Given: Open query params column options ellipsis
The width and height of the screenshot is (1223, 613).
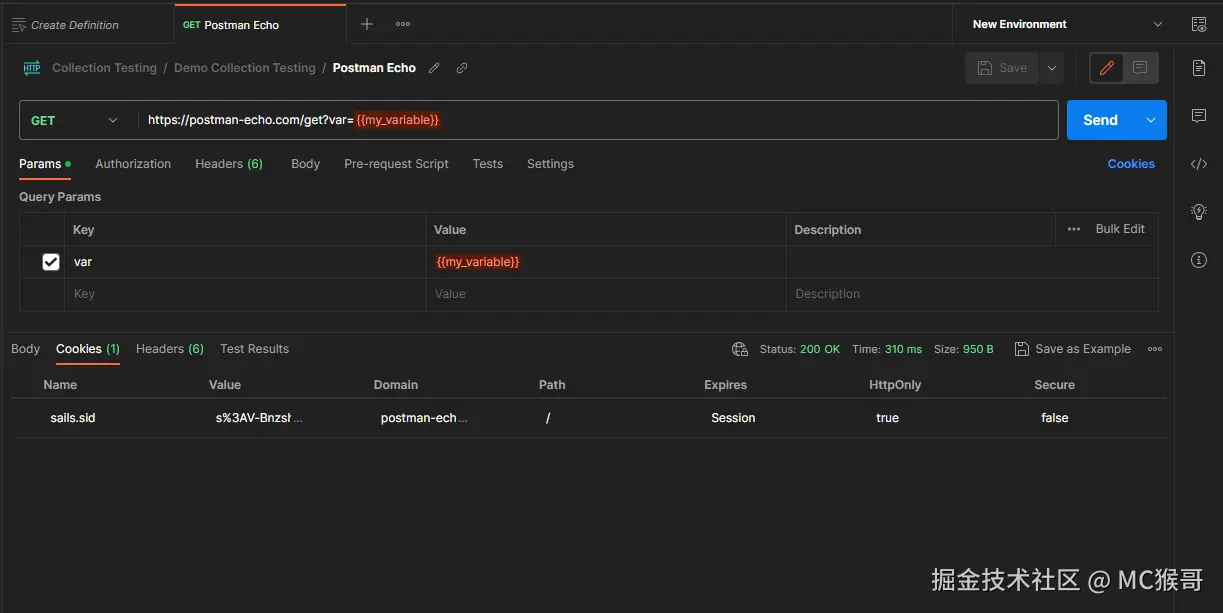Looking at the screenshot, I should pos(1074,229).
